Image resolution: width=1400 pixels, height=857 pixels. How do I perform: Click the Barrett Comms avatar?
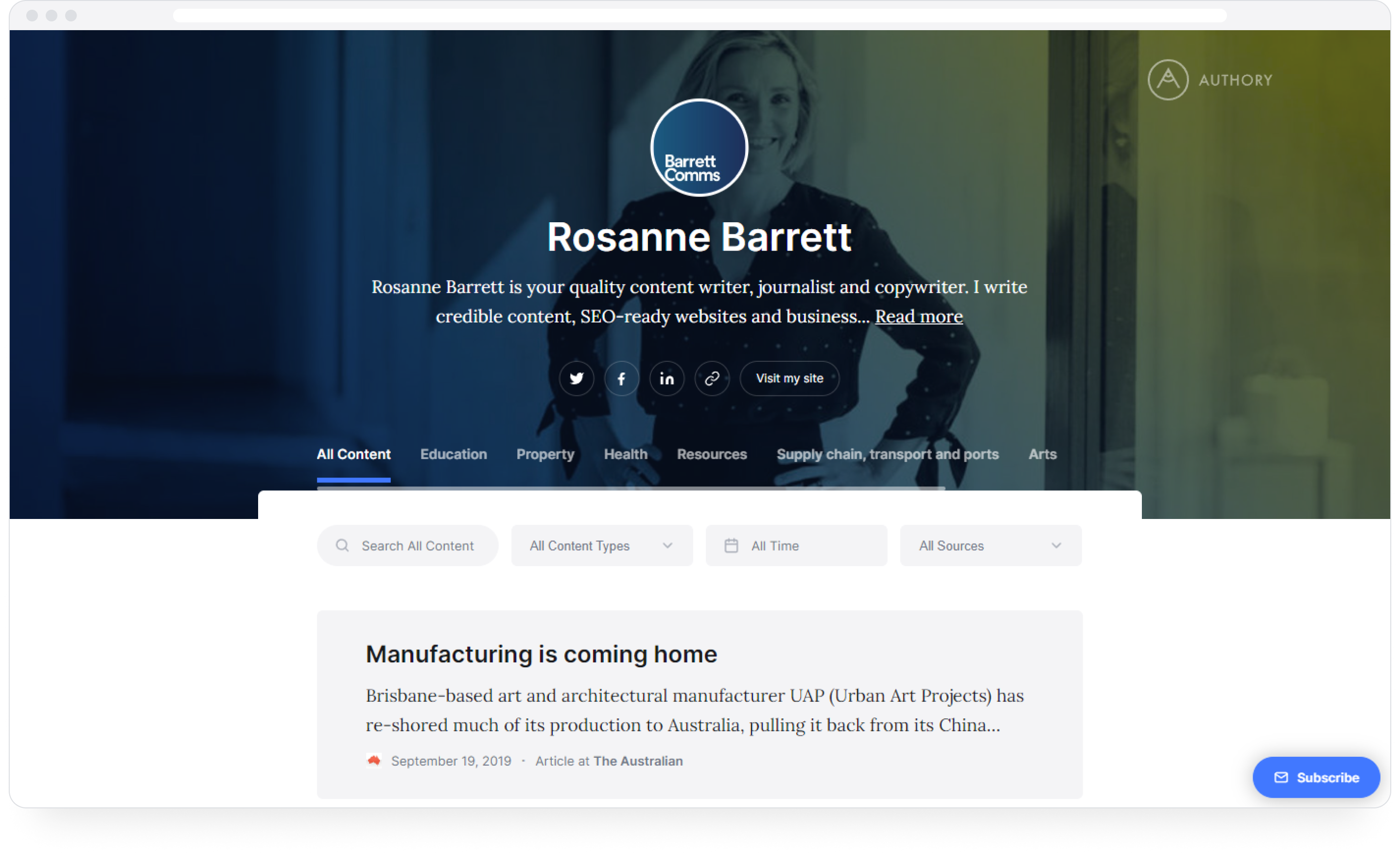[699, 147]
